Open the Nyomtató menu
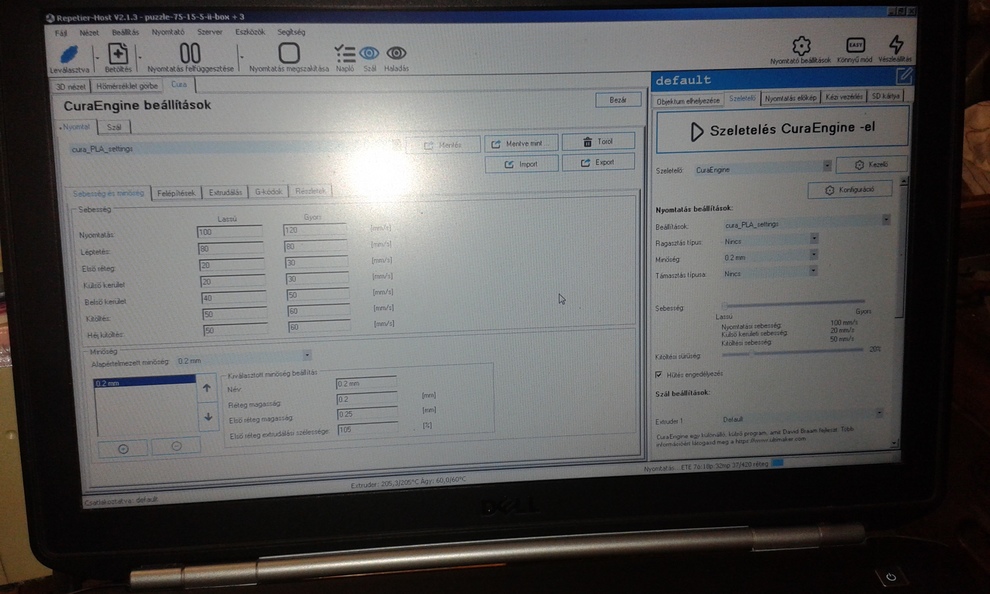 [x=167, y=32]
